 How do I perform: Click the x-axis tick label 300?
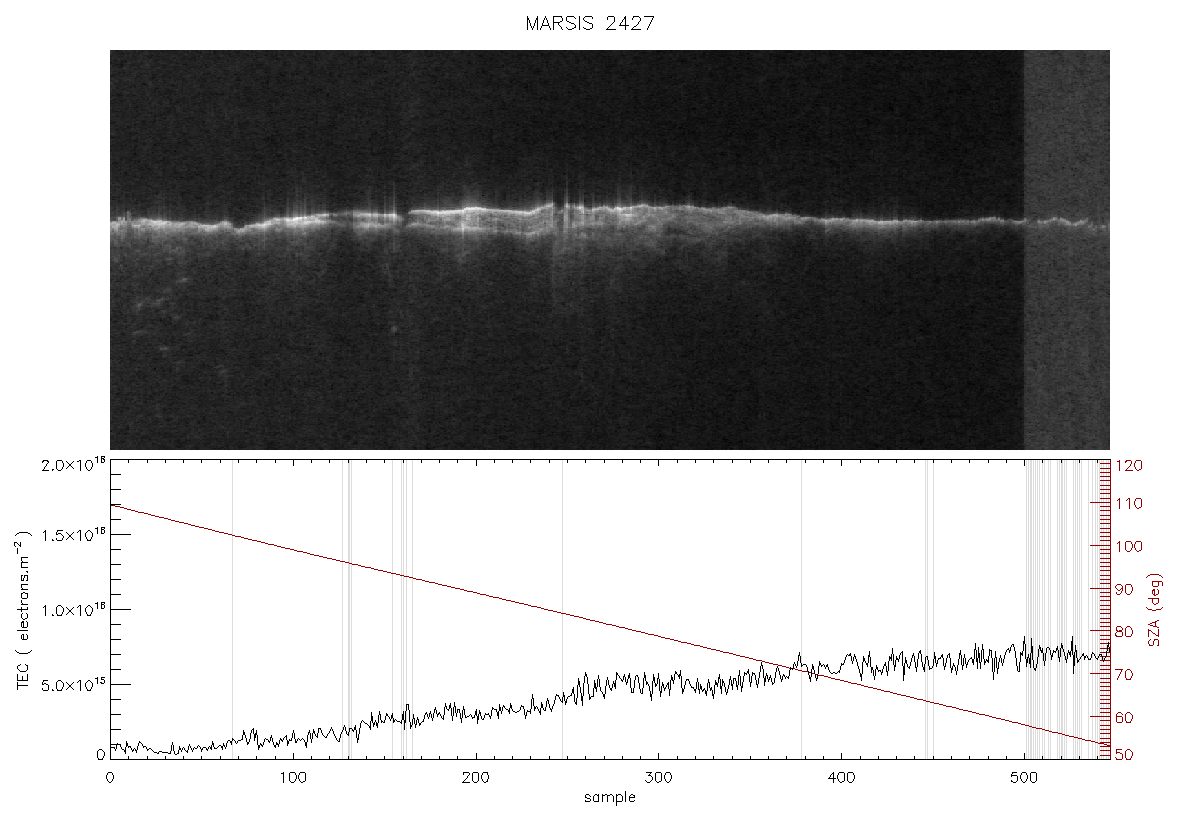pyautogui.click(x=658, y=777)
